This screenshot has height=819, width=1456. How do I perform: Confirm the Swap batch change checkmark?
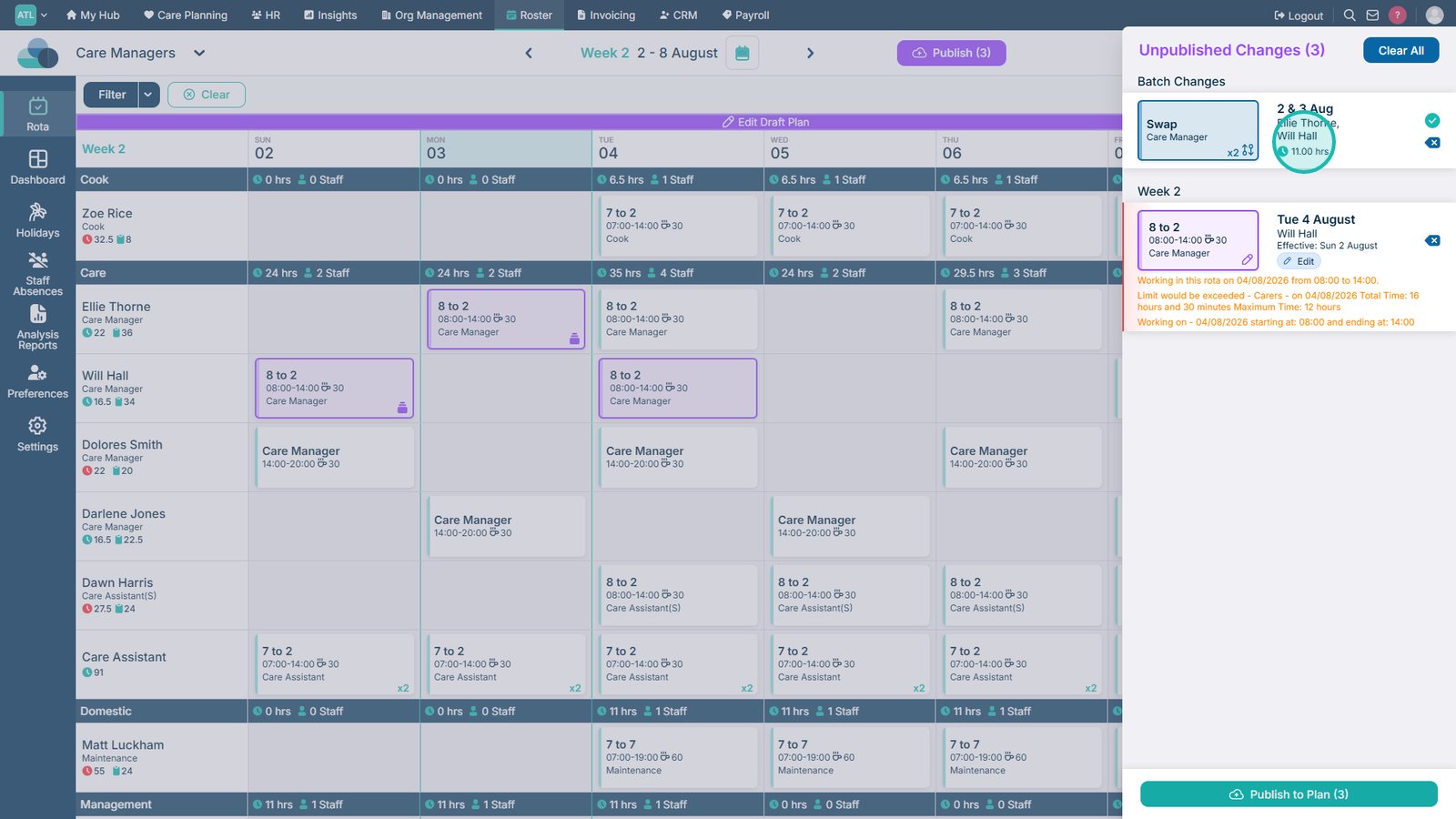pyautogui.click(x=1432, y=120)
